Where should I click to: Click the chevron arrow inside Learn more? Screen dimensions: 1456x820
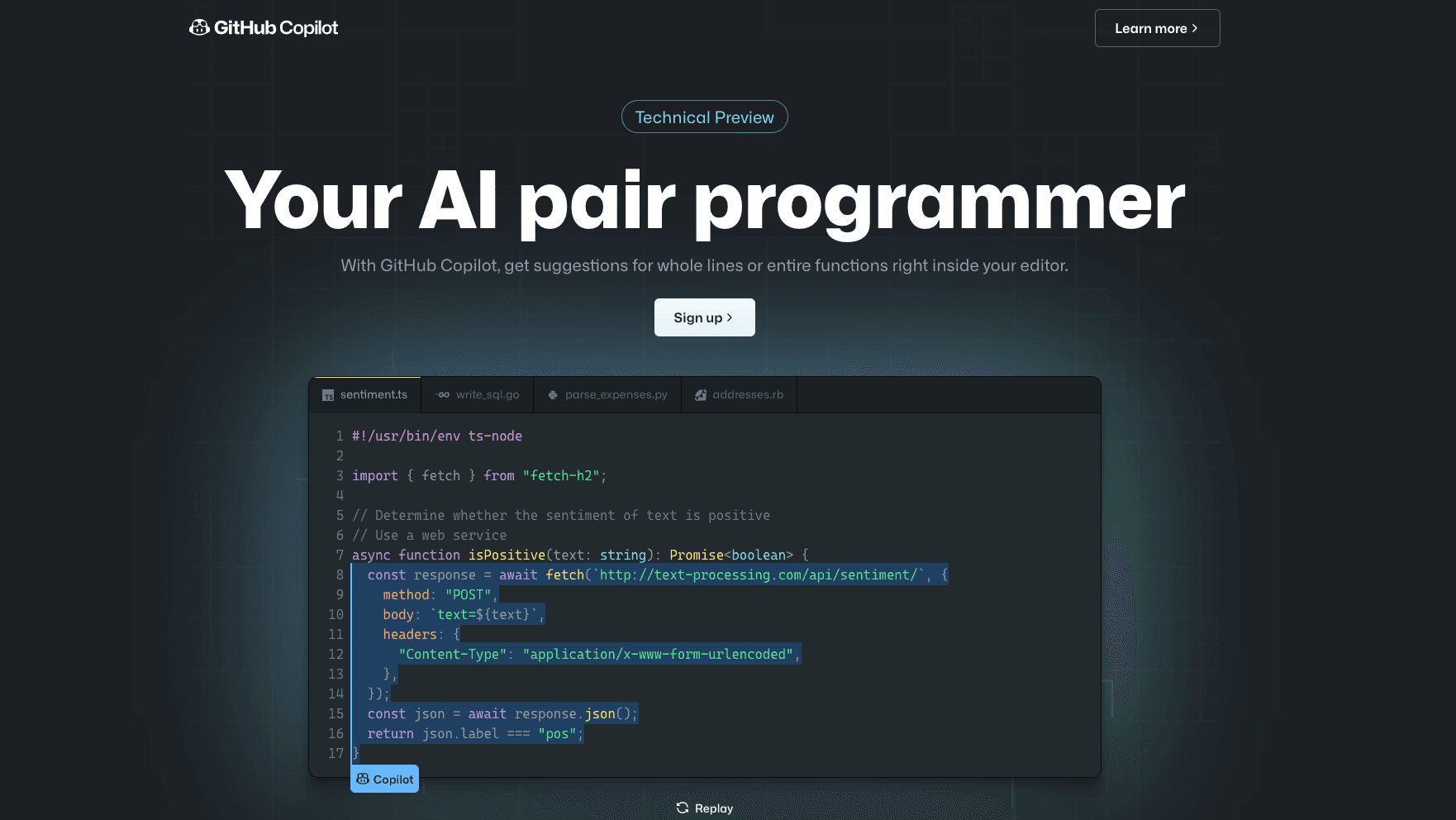click(1194, 28)
